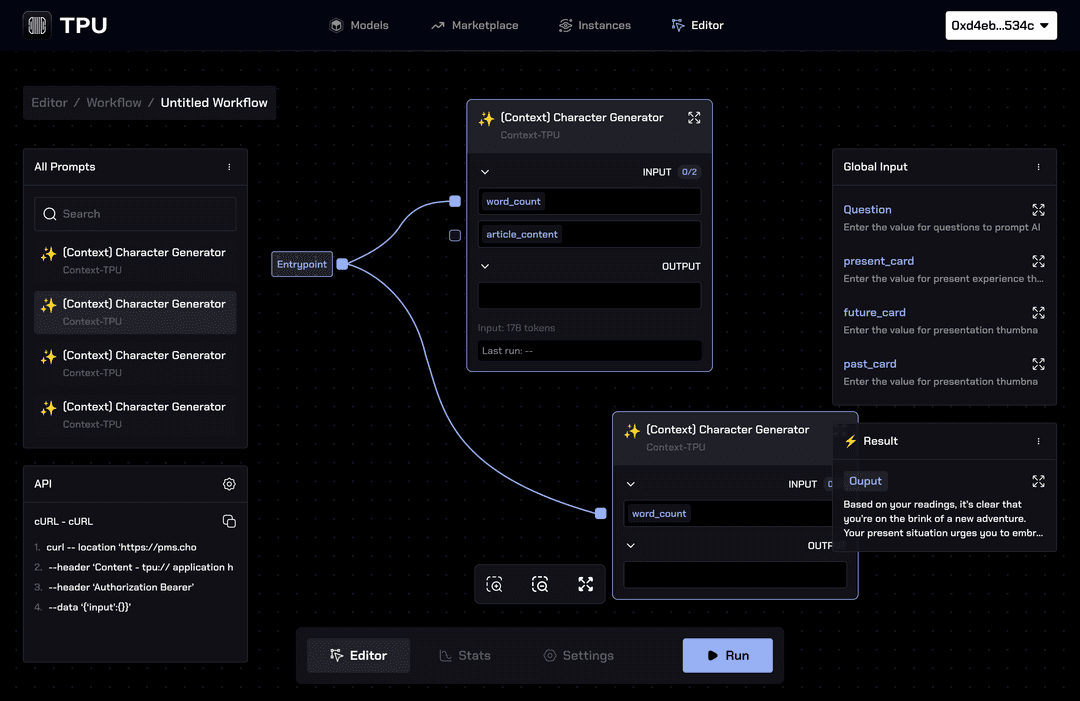Viewport: 1080px width, 701px height.
Task: Click Workflow in the breadcrumb
Action: click(114, 103)
